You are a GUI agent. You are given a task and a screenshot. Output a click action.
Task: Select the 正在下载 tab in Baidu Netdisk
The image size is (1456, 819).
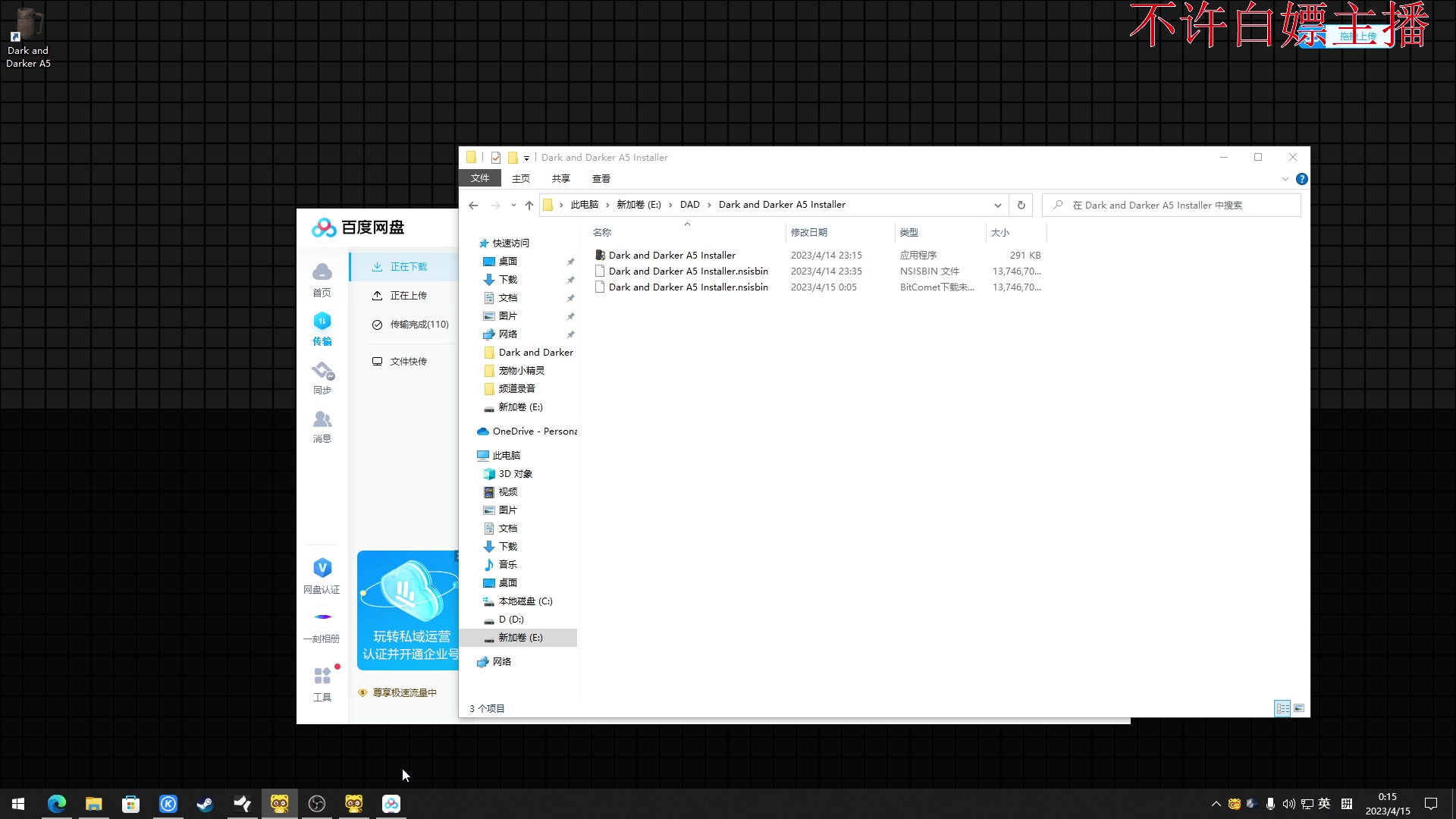[x=404, y=267]
